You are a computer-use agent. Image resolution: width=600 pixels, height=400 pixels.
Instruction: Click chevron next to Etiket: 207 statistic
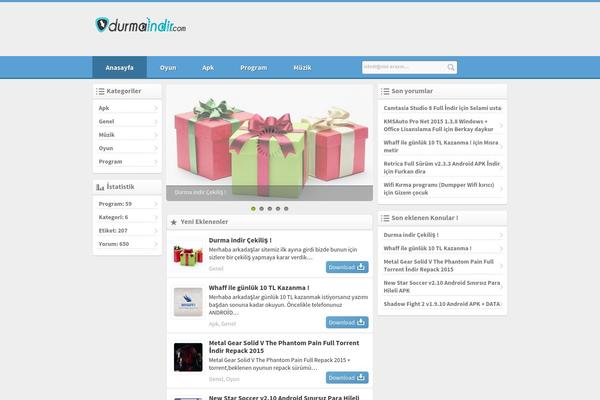155,231
